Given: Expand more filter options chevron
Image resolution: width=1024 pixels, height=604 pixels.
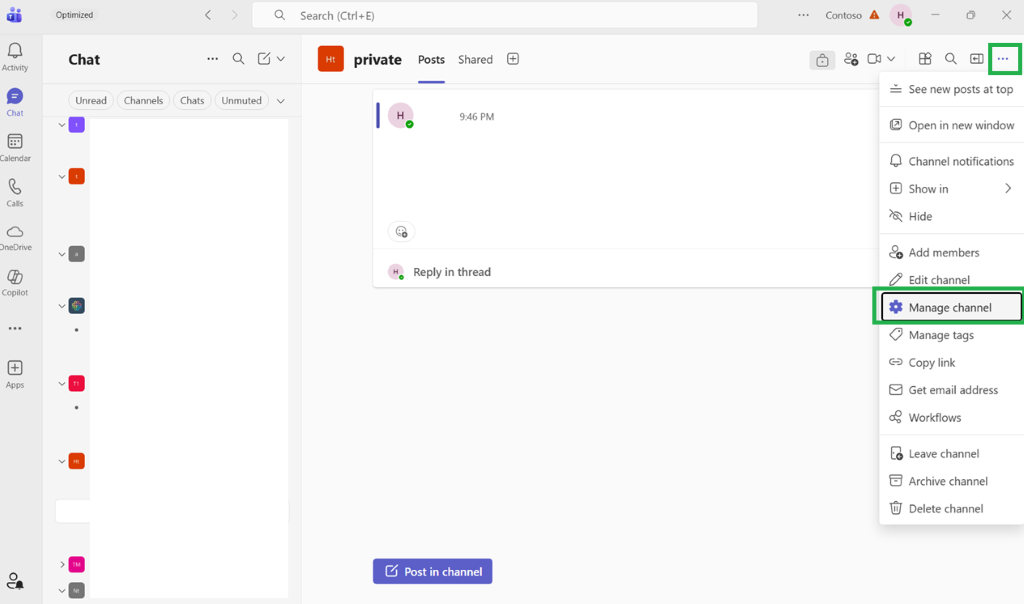Looking at the screenshot, I should click(x=281, y=101).
